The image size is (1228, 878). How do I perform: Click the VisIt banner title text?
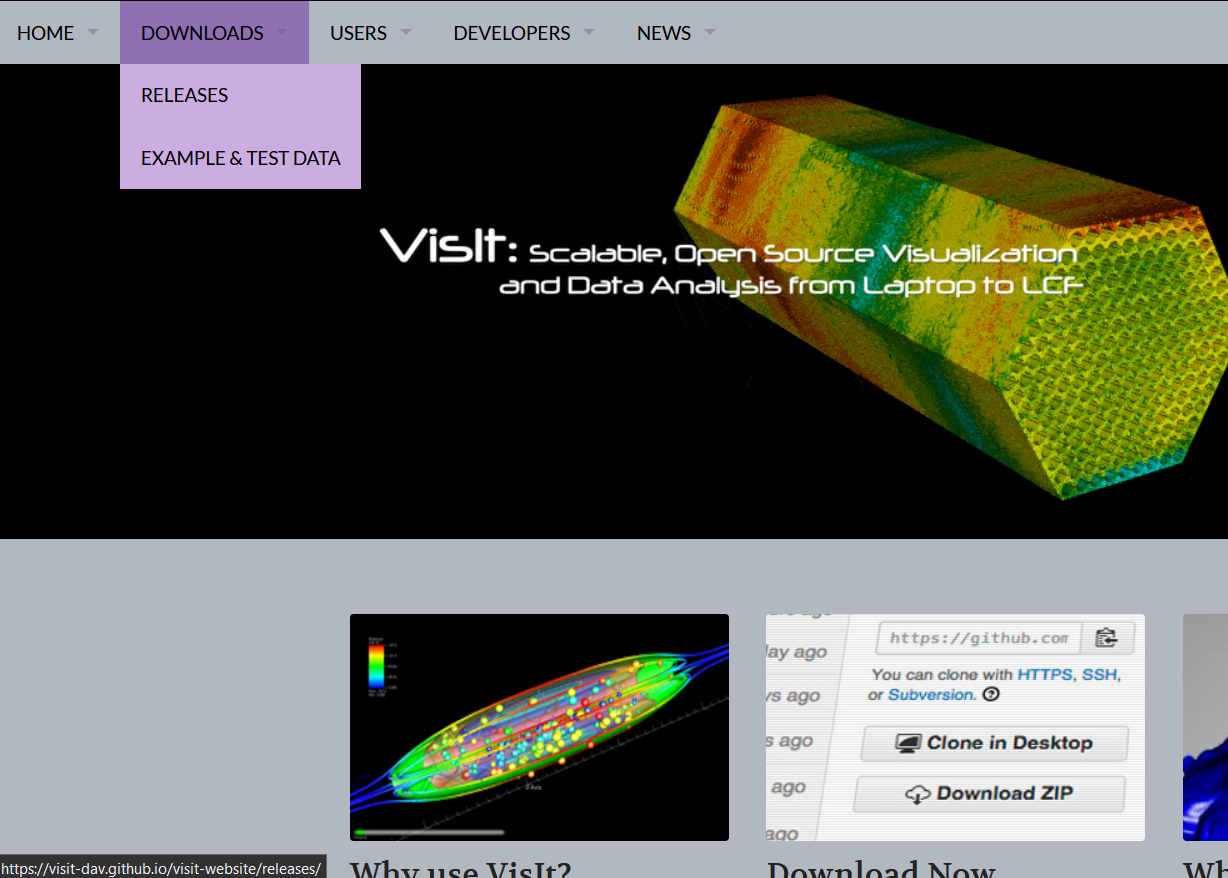[732, 262]
